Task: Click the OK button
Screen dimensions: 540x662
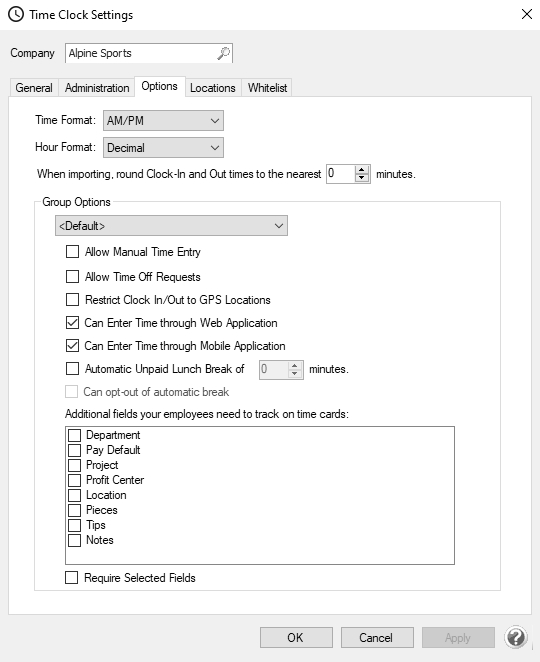Action: (x=296, y=638)
